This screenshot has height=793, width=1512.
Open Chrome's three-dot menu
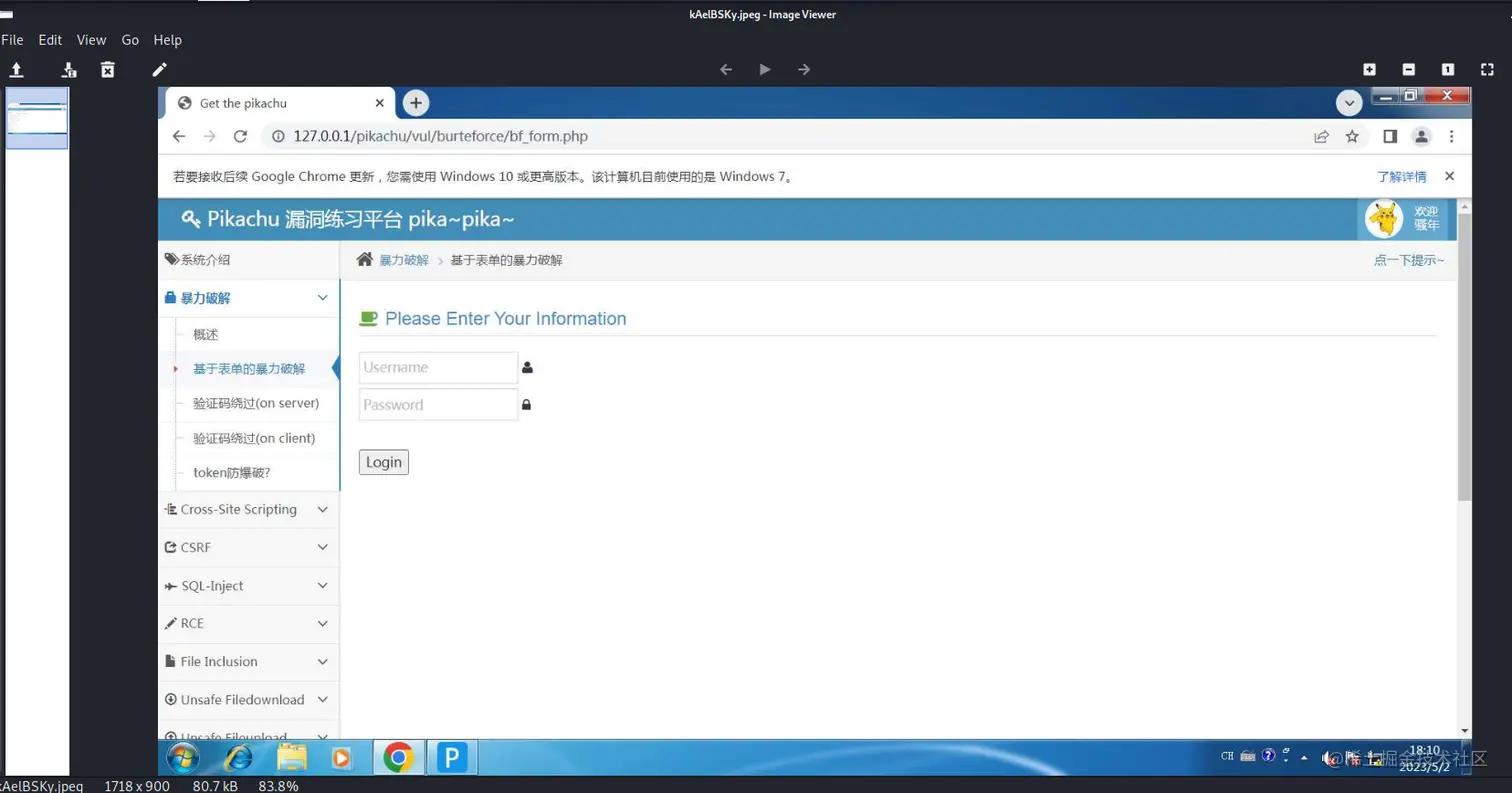pos(1452,136)
